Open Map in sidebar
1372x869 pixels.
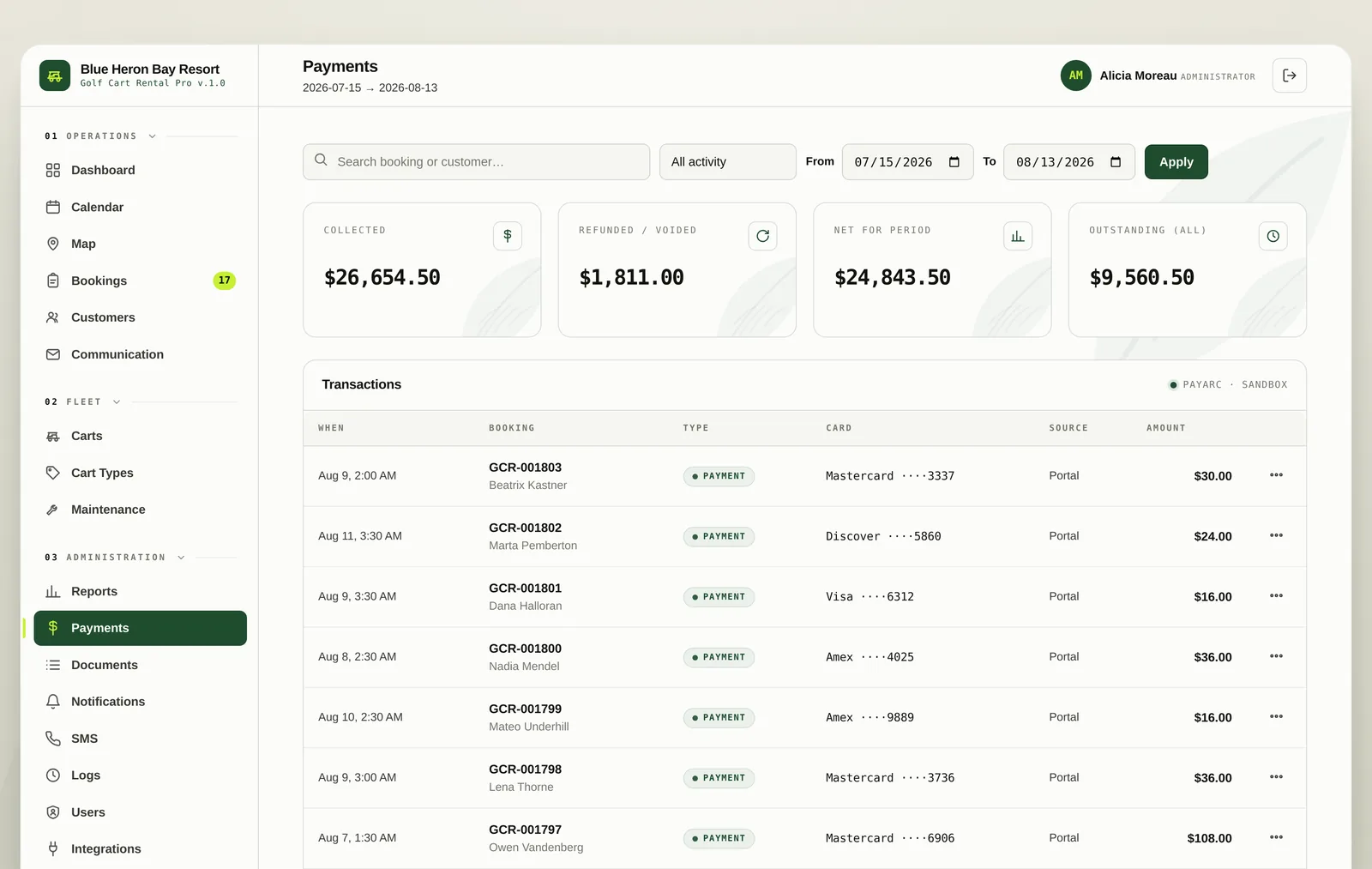(140, 244)
